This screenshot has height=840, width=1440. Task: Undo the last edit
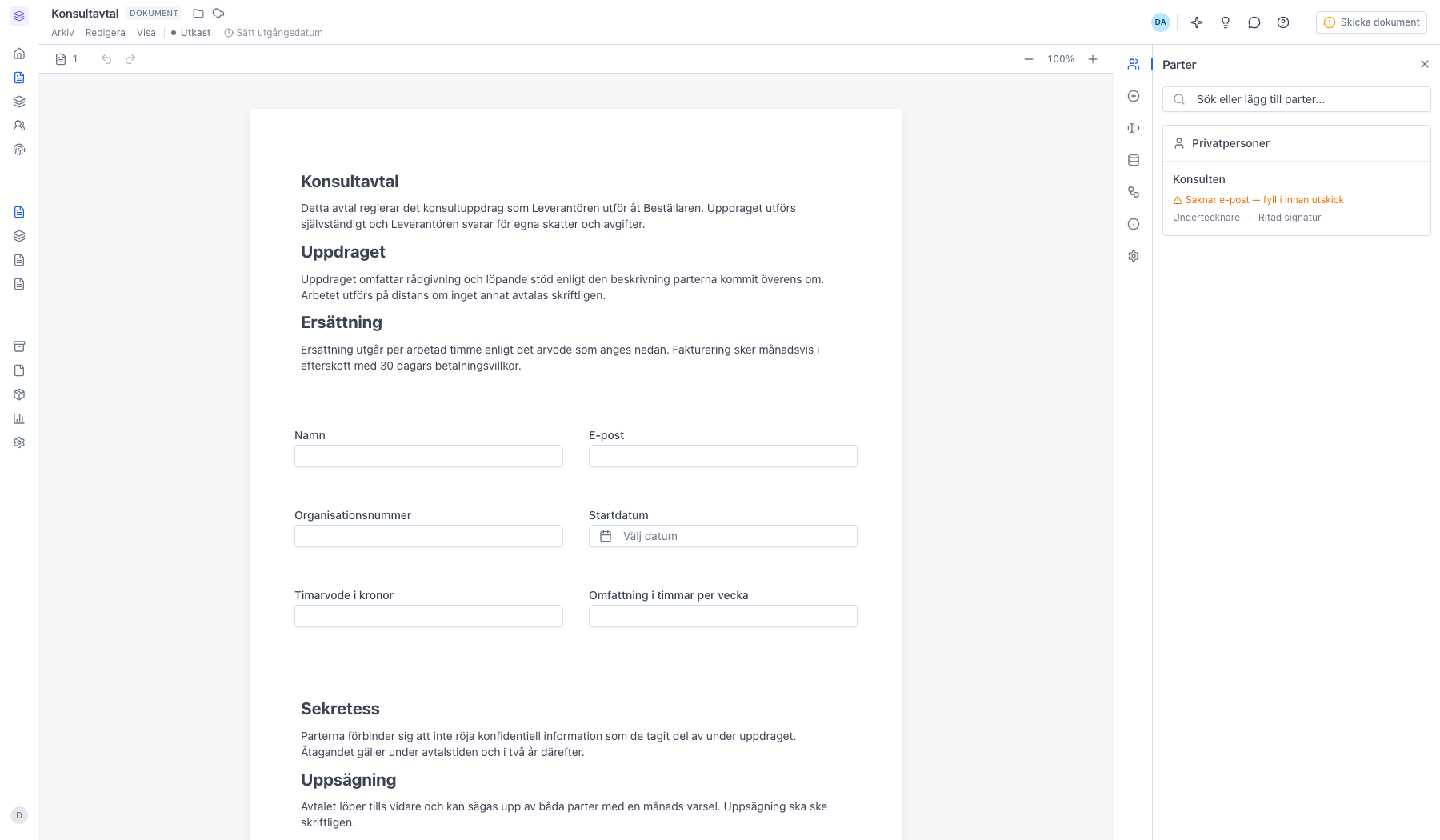click(x=106, y=59)
